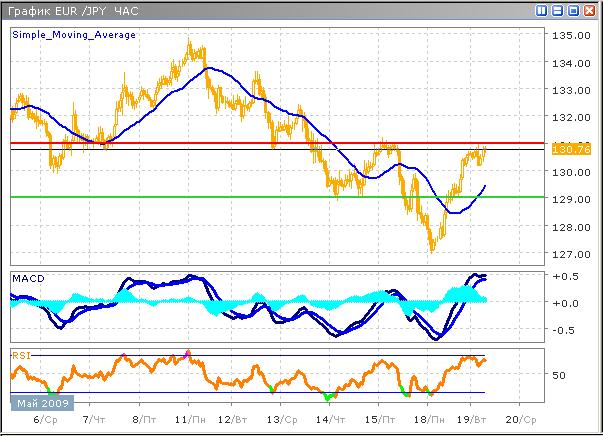This screenshot has height=436, width=603.
Task: Select the red horizontal resistance line
Action: click(250, 143)
